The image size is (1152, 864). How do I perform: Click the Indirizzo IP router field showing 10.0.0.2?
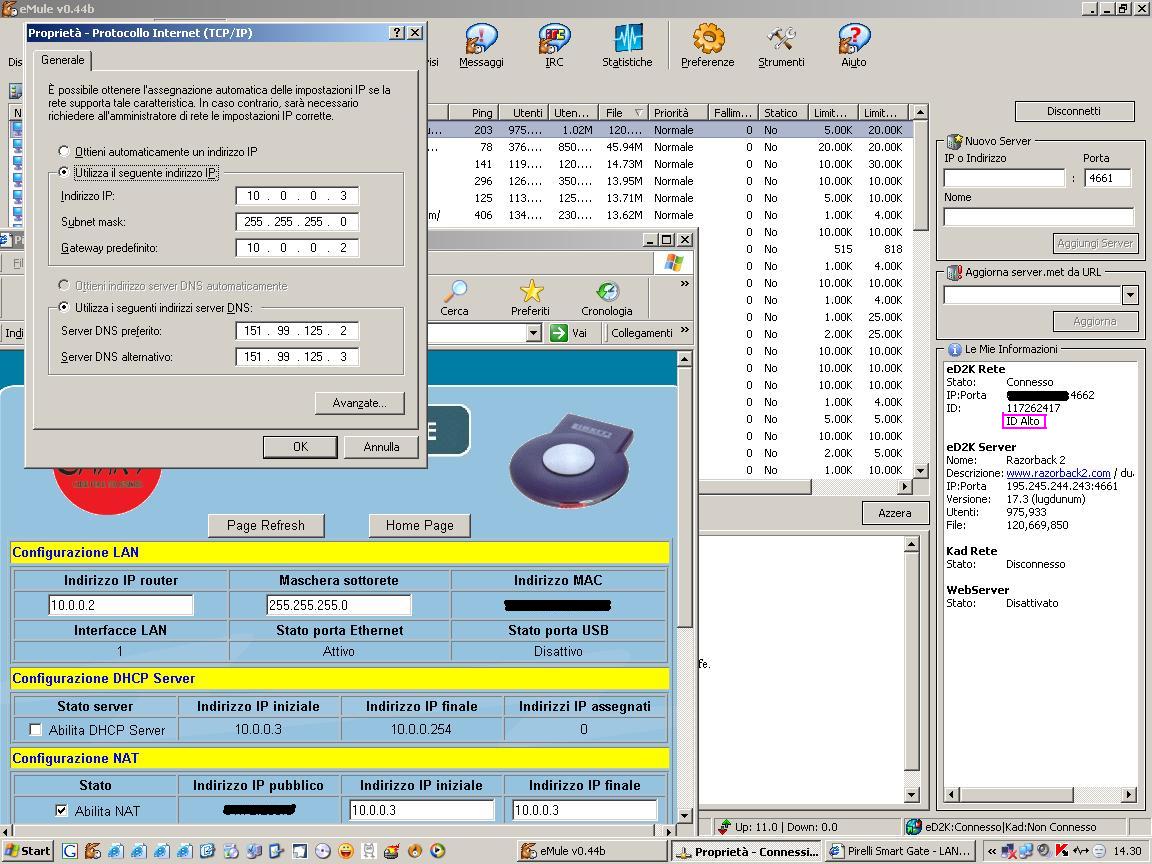pyautogui.click(x=120, y=605)
